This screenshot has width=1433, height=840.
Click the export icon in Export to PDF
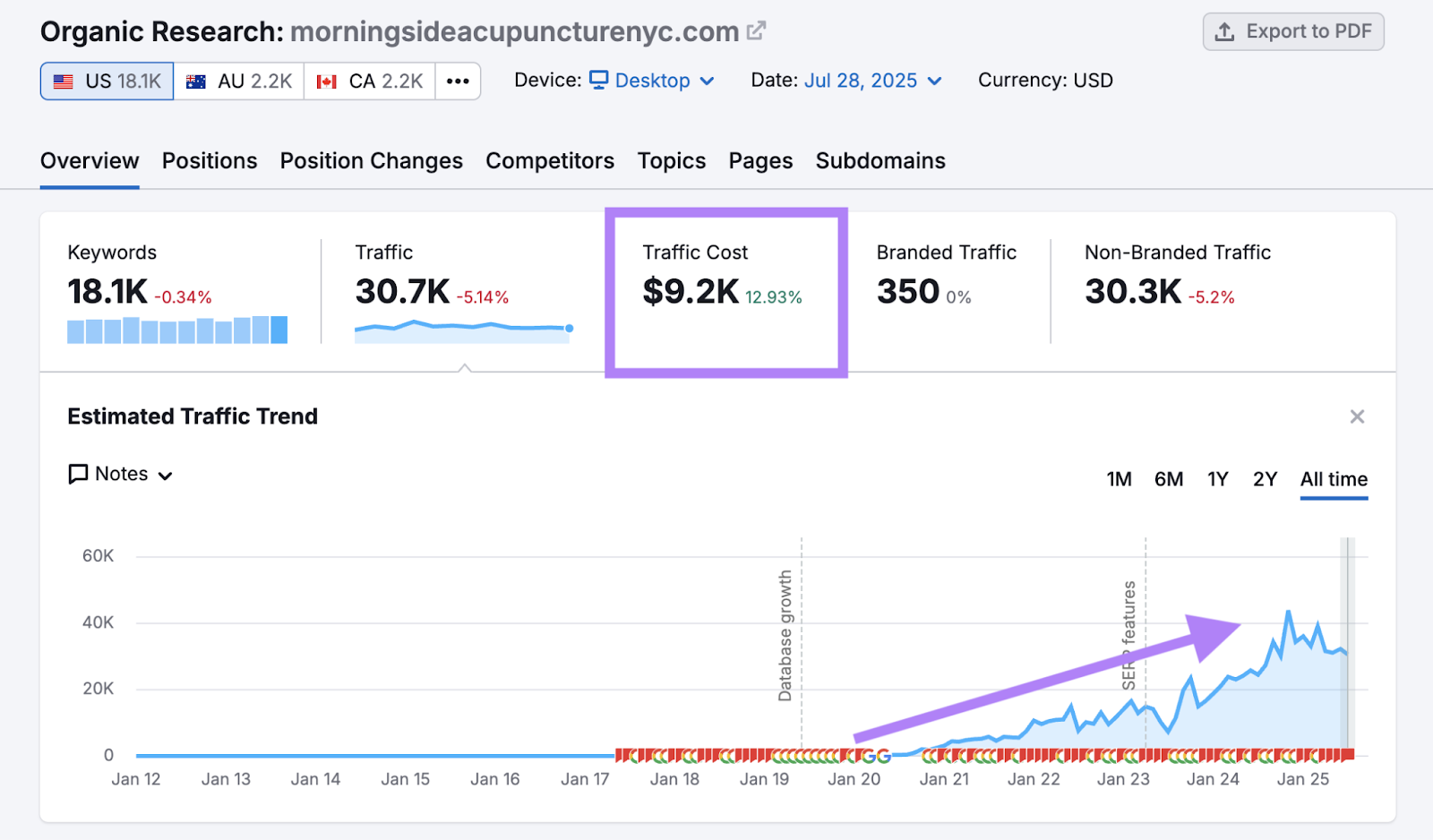1226,30
